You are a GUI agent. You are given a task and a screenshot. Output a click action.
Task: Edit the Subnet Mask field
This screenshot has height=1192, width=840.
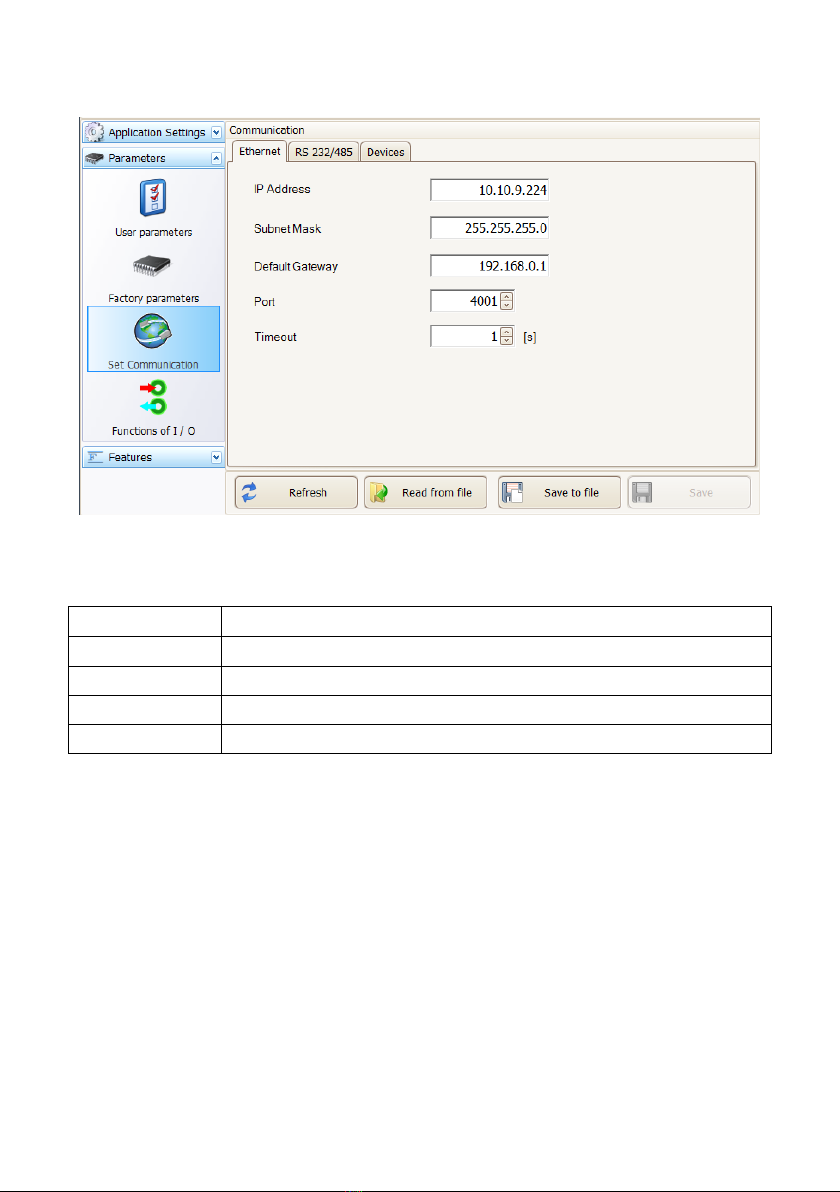pos(490,228)
